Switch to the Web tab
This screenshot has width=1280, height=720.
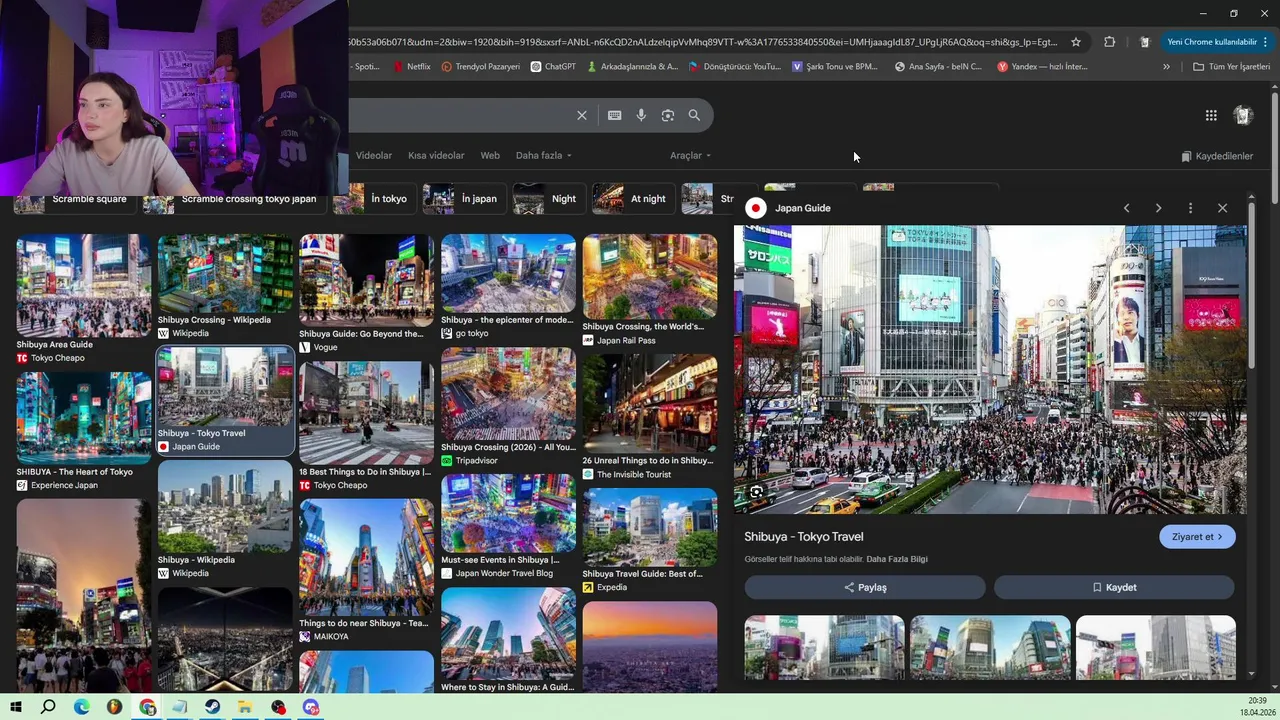(x=490, y=156)
